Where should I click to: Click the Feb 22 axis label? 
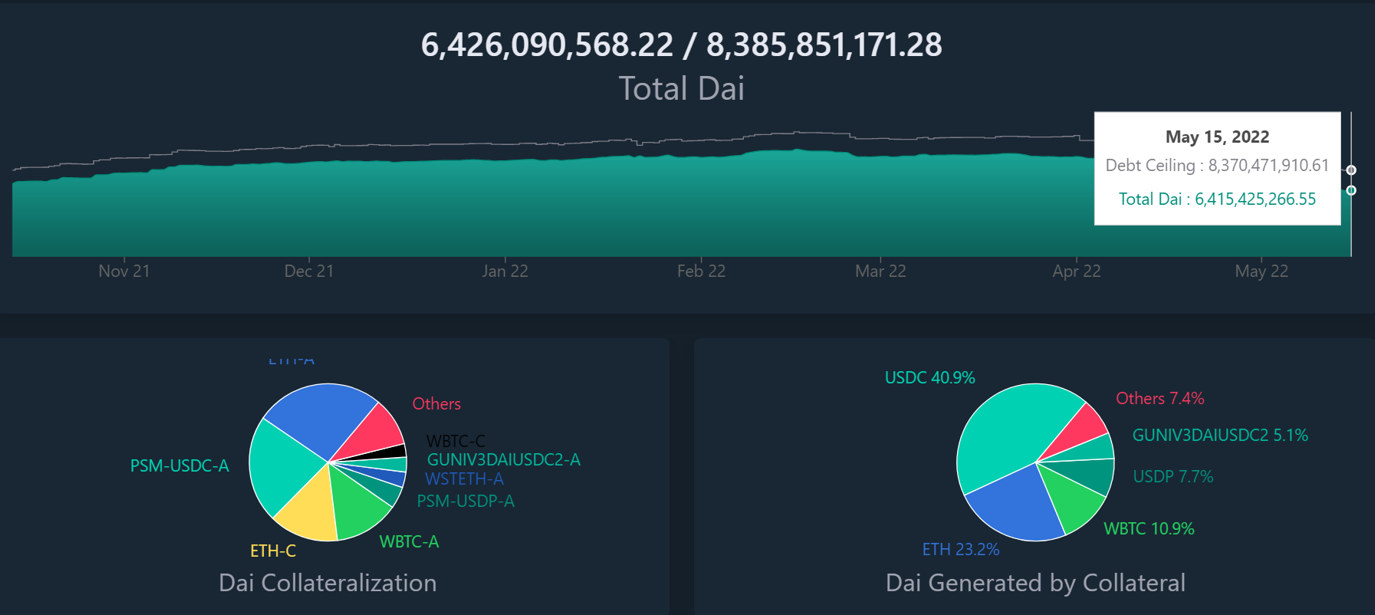[x=701, y=271]
